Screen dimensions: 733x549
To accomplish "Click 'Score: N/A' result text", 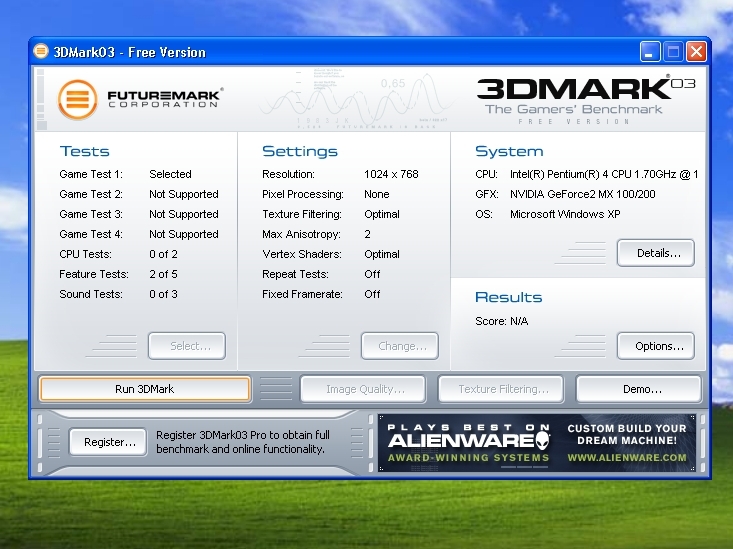I will coord(502,321).
